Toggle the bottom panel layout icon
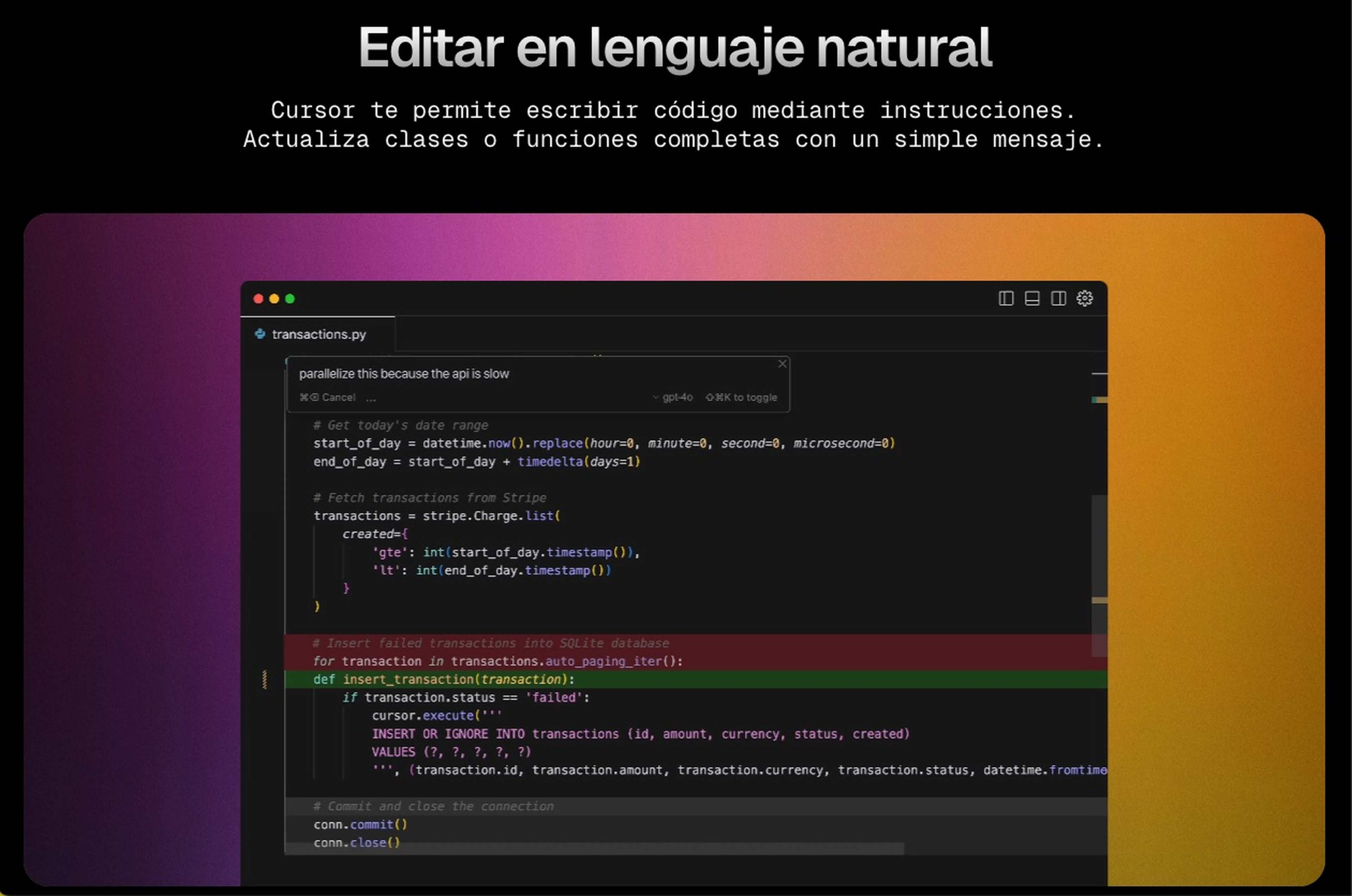The width and height of the screenshot is (1352, 896). 1032,298
